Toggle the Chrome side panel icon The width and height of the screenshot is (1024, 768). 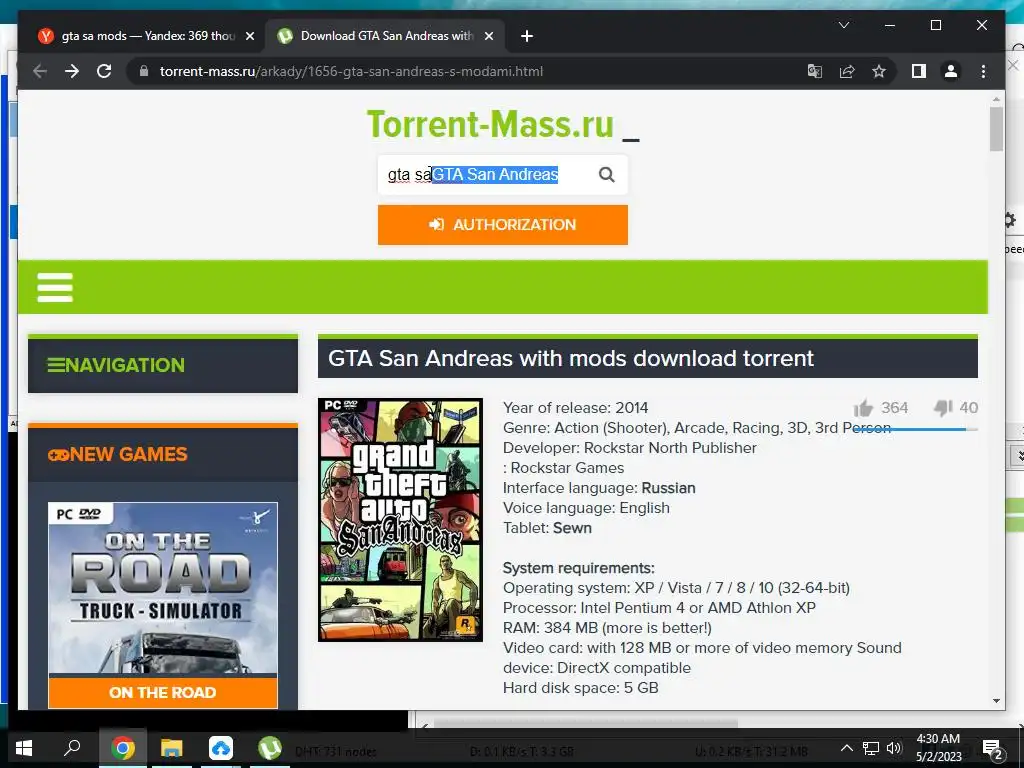[918, 71]
